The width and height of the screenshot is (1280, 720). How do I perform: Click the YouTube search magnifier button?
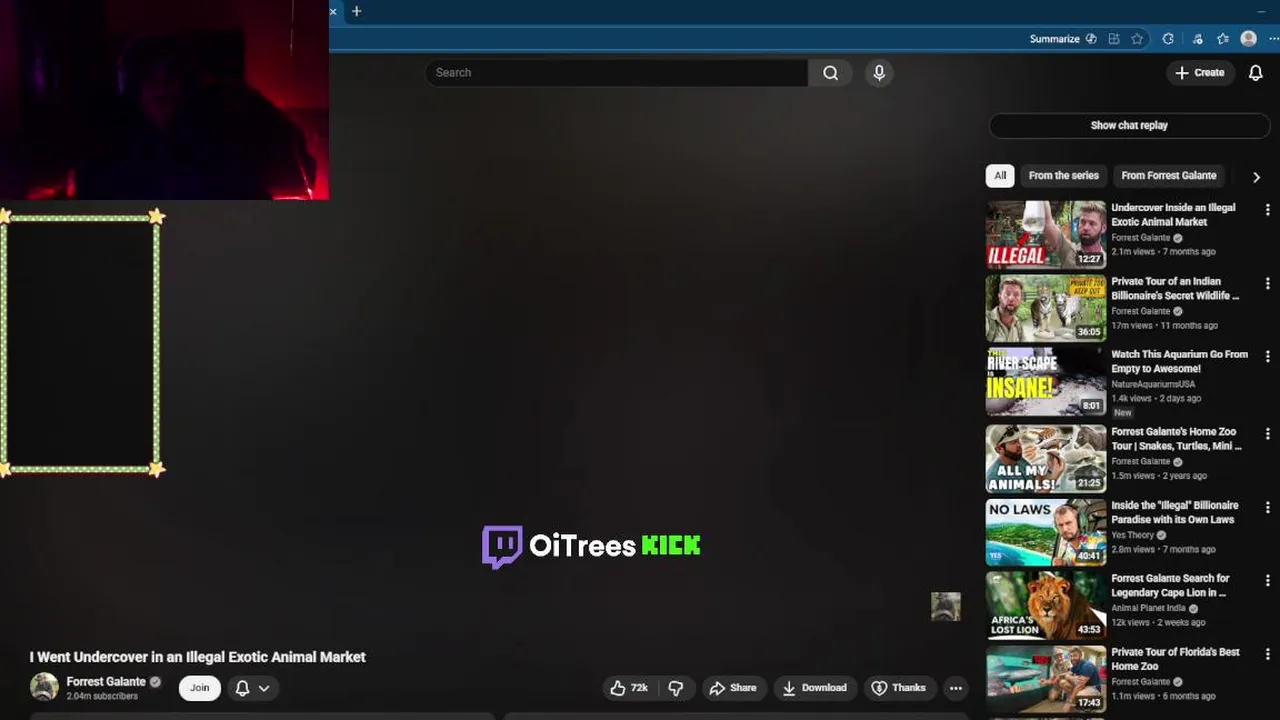pyautogui.click(x=830, y=73)
